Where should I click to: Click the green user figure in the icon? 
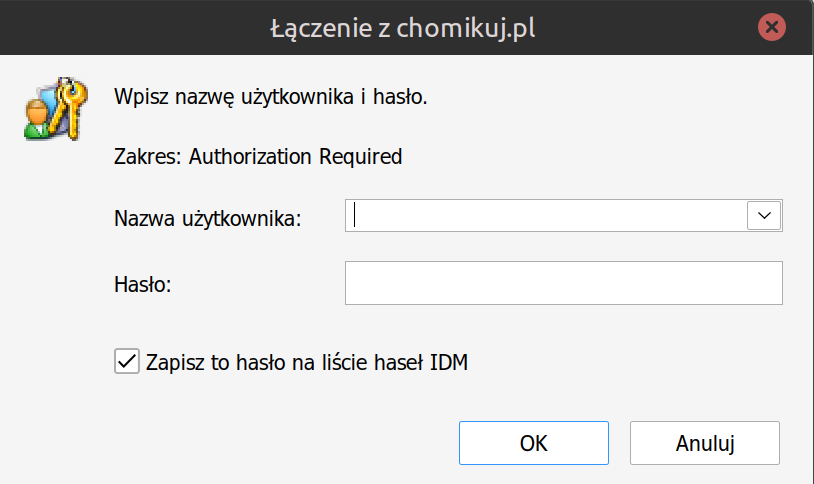pos(37,120)
